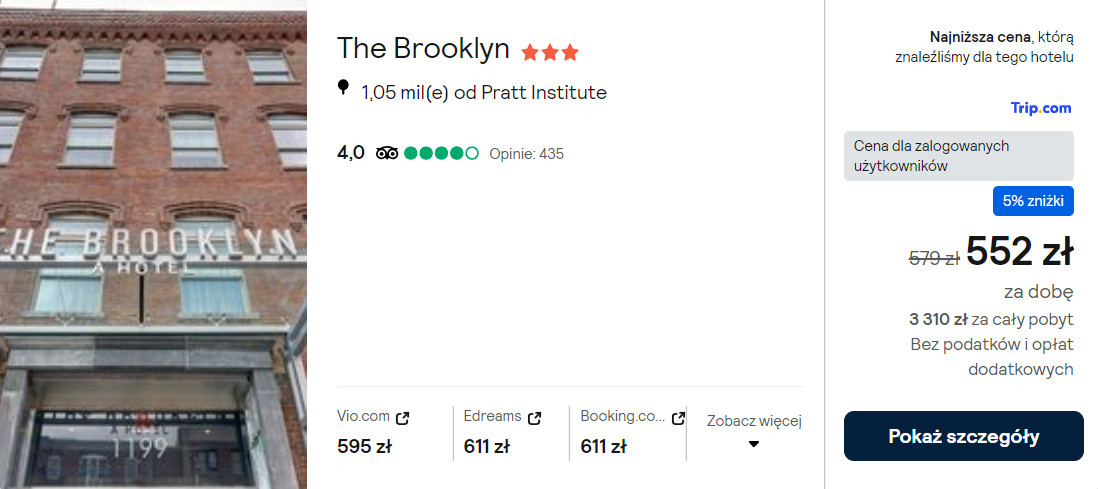Click the Opinie: 435 reviews text
Screen dimensions: 1098x489
(526, 154)
